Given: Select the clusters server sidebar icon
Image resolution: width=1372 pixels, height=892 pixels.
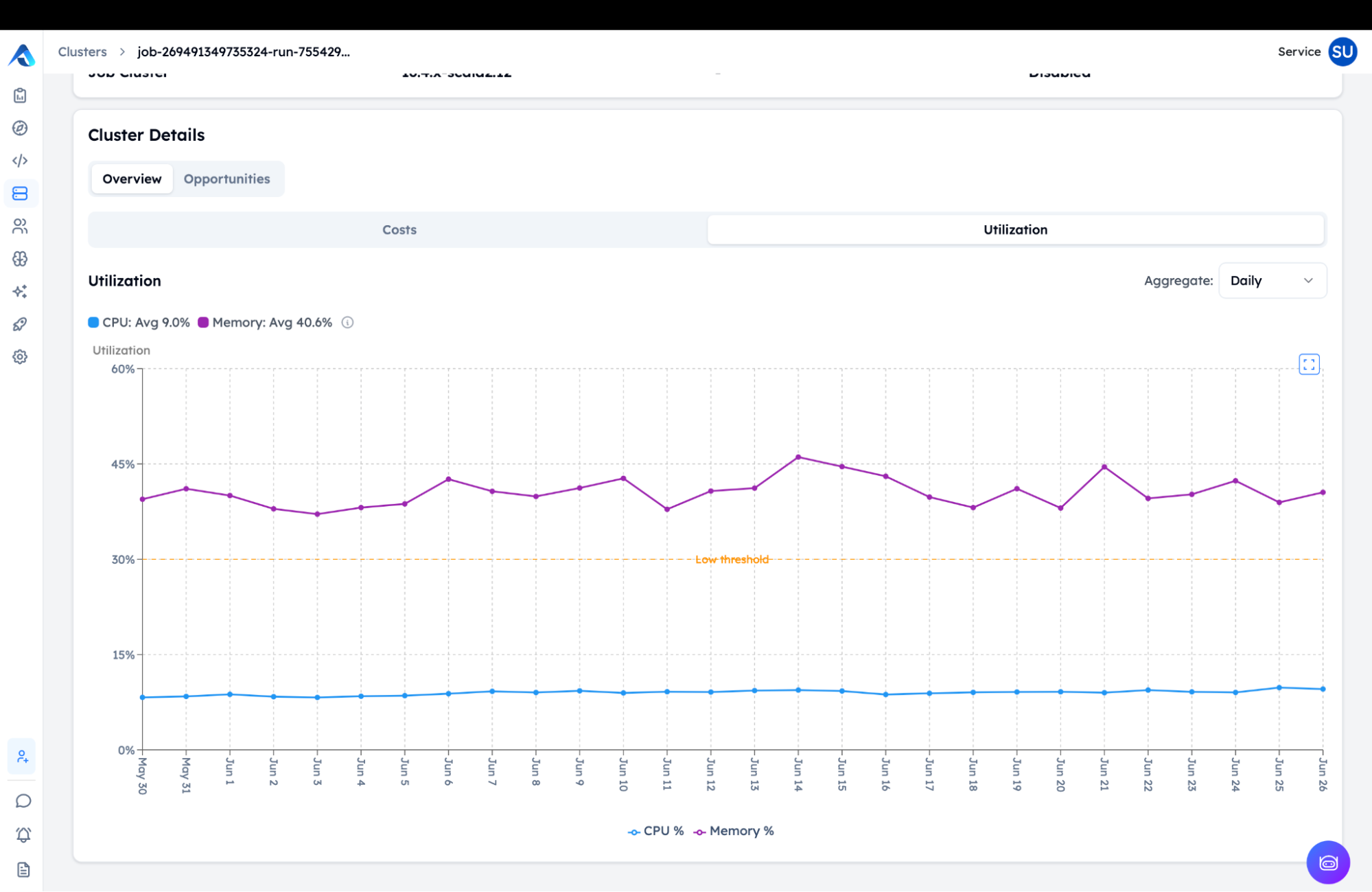Looking at the screenshot, I should pyautogui.click(x=20, y=194).
